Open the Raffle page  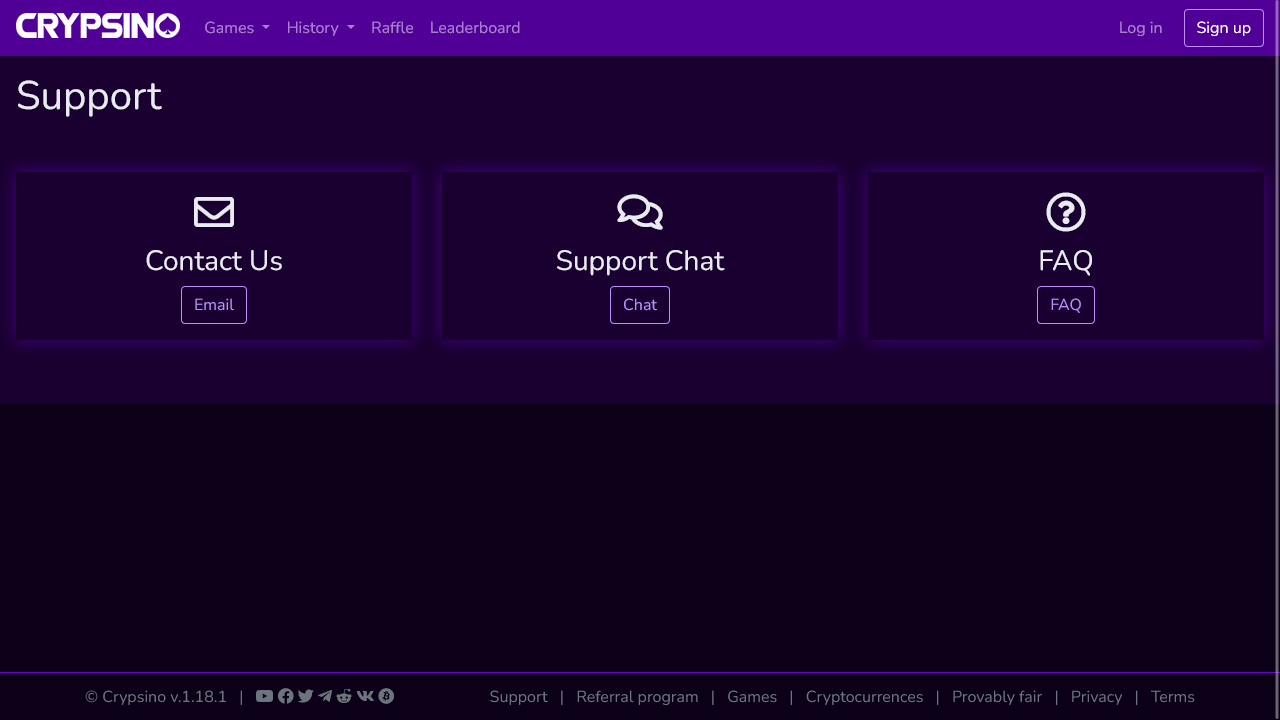point(392,28)
